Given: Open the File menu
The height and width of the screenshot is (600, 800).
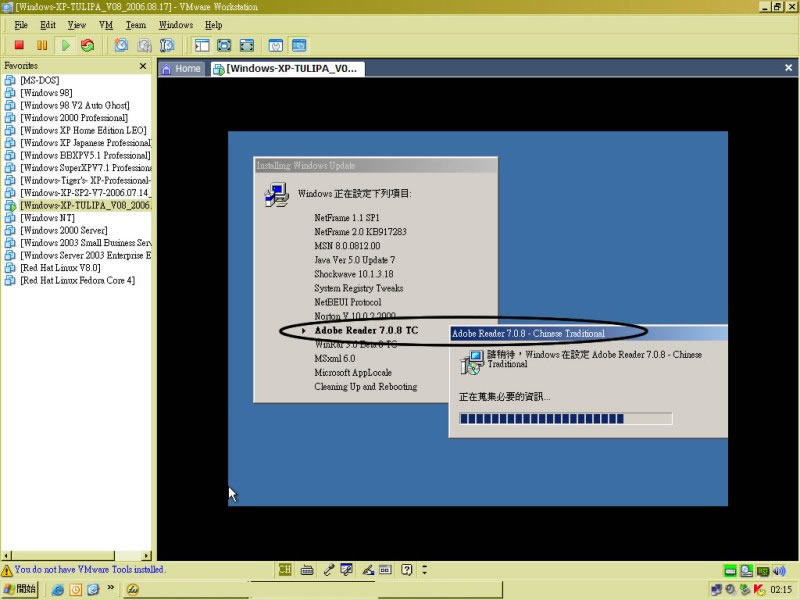Looking at the screenshot, I should [x=21, y=25].
